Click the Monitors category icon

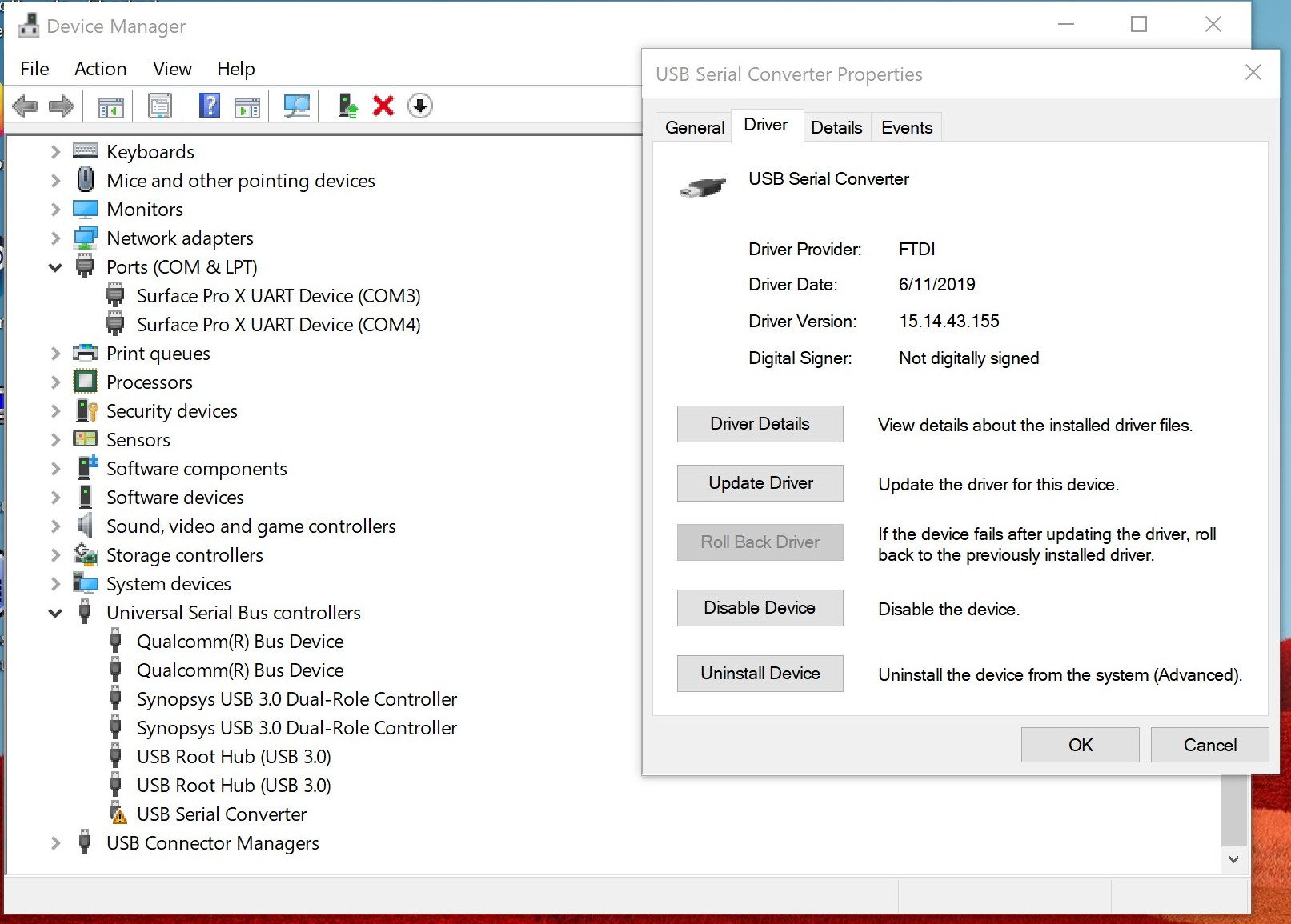coord(86,210)
